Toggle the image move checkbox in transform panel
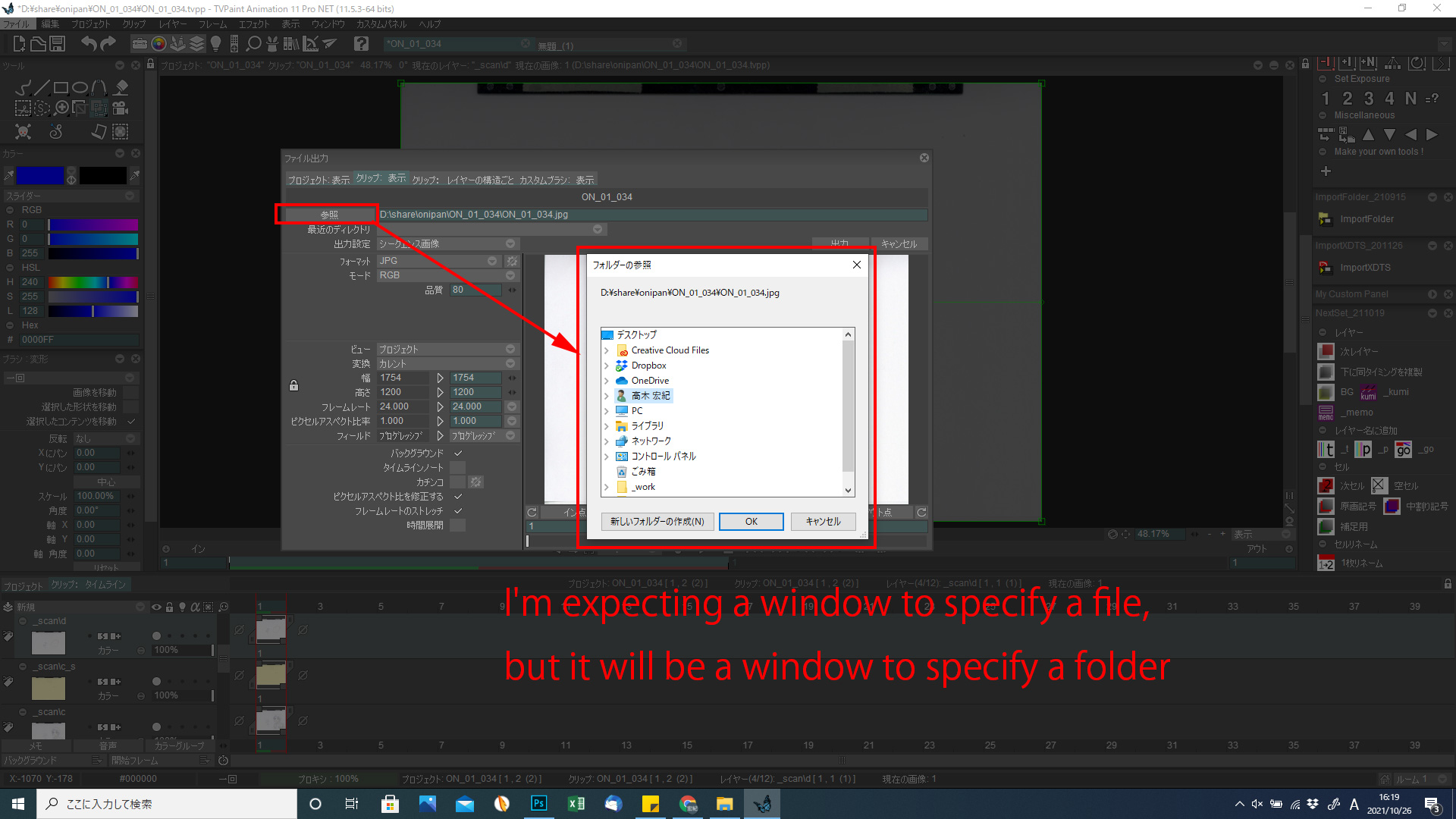The image size is (1456, 819). click(x=131, y=393)
